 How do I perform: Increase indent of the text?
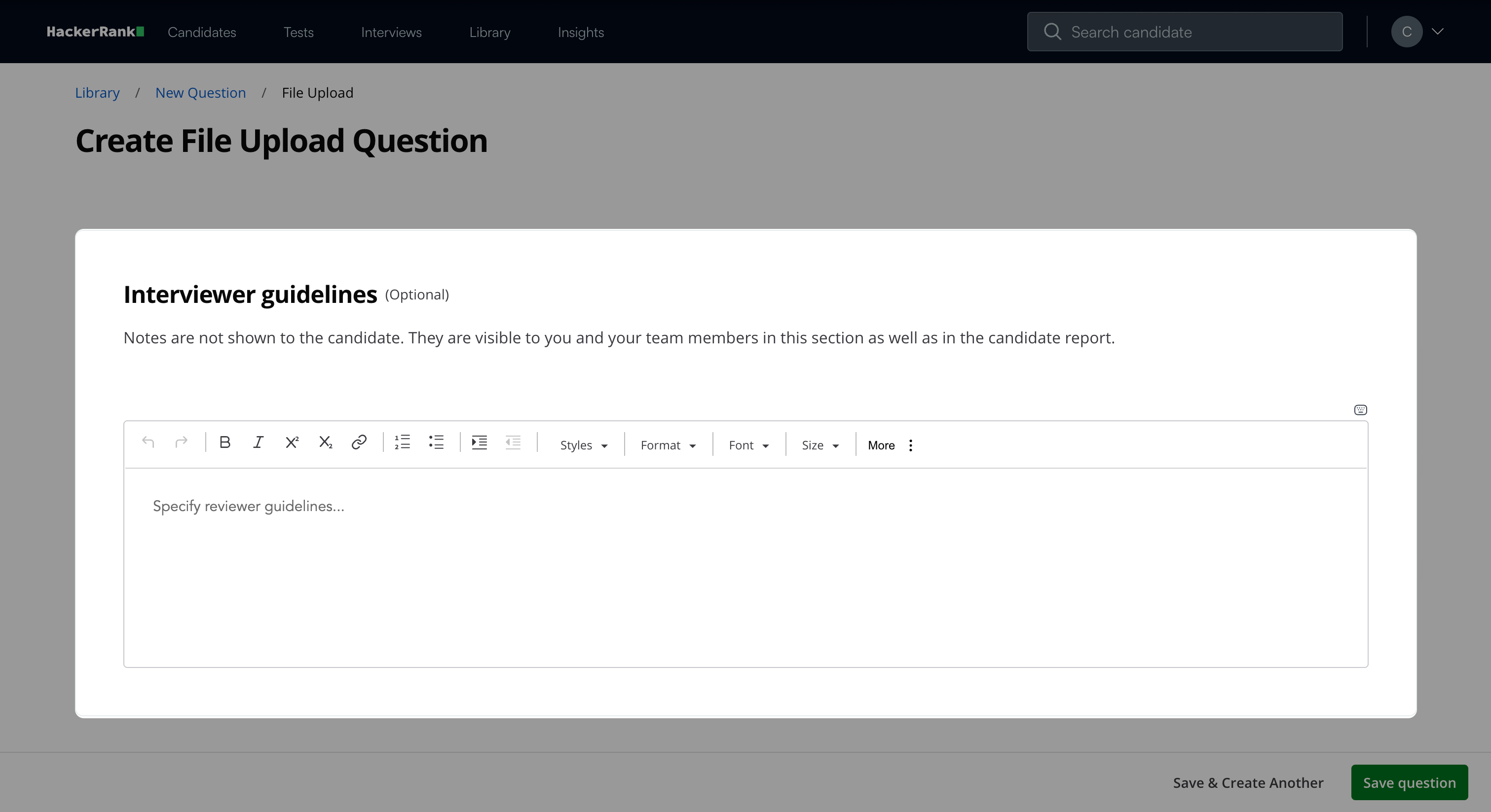[479, 443]
